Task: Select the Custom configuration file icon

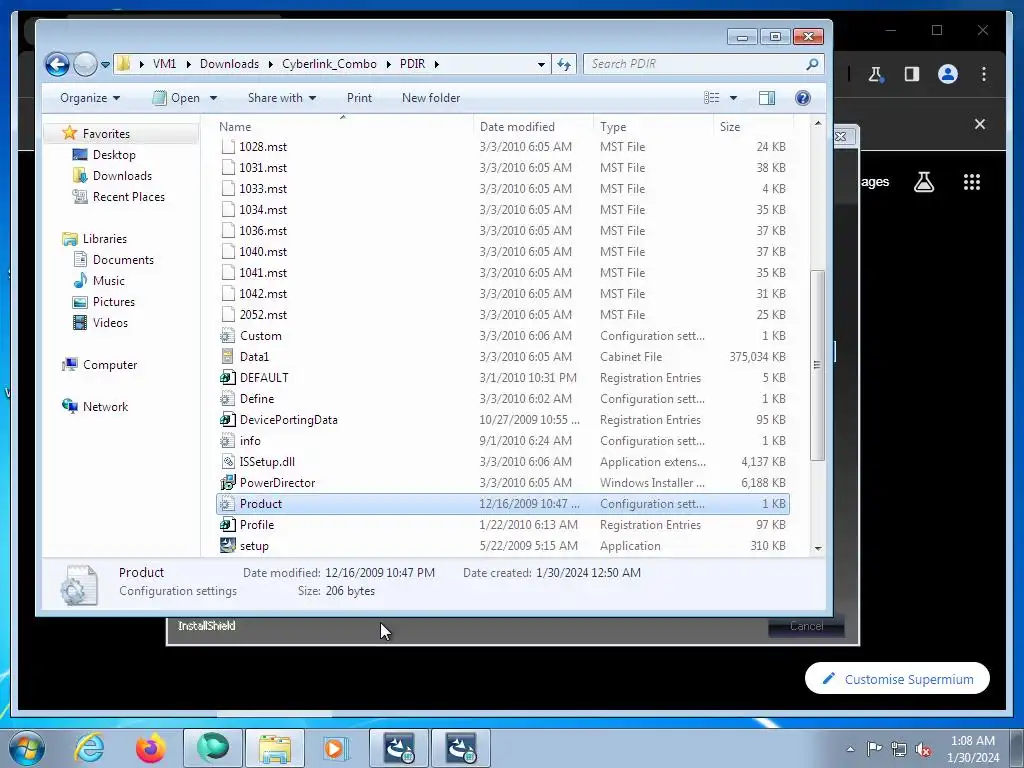Action: [x=227, y=336]
